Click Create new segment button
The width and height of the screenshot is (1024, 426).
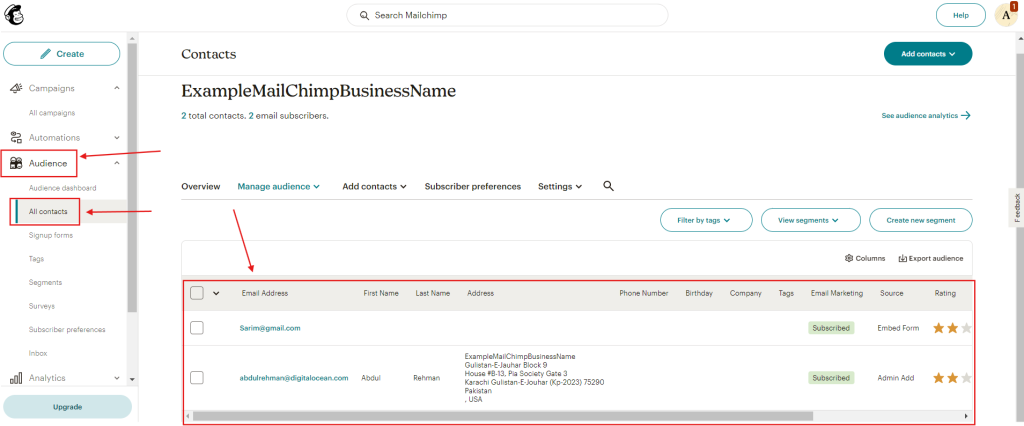[920, 220]
